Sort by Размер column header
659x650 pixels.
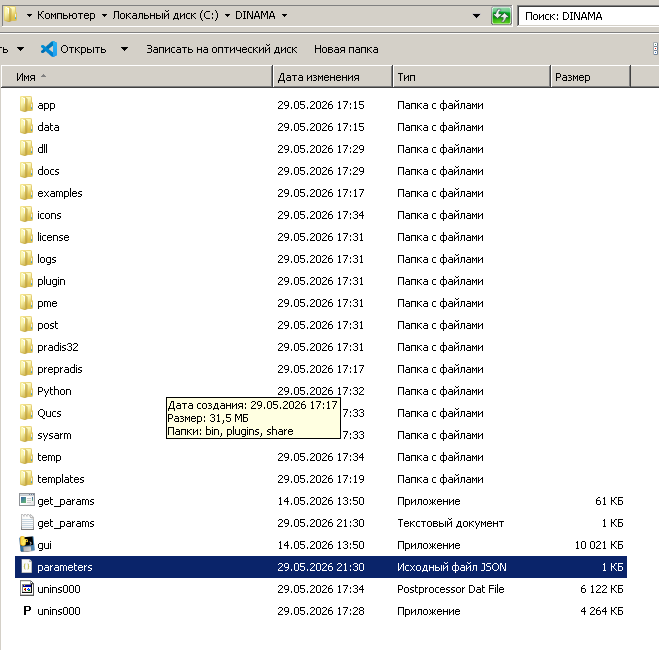pos(590,77)
